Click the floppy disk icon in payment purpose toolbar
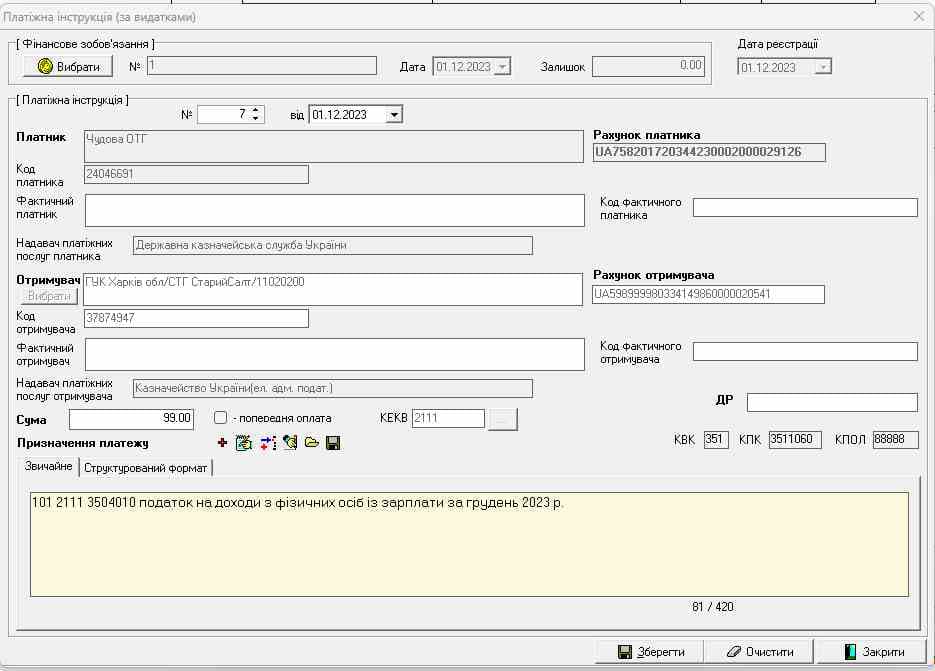935x671 pixels. point(333,443)
